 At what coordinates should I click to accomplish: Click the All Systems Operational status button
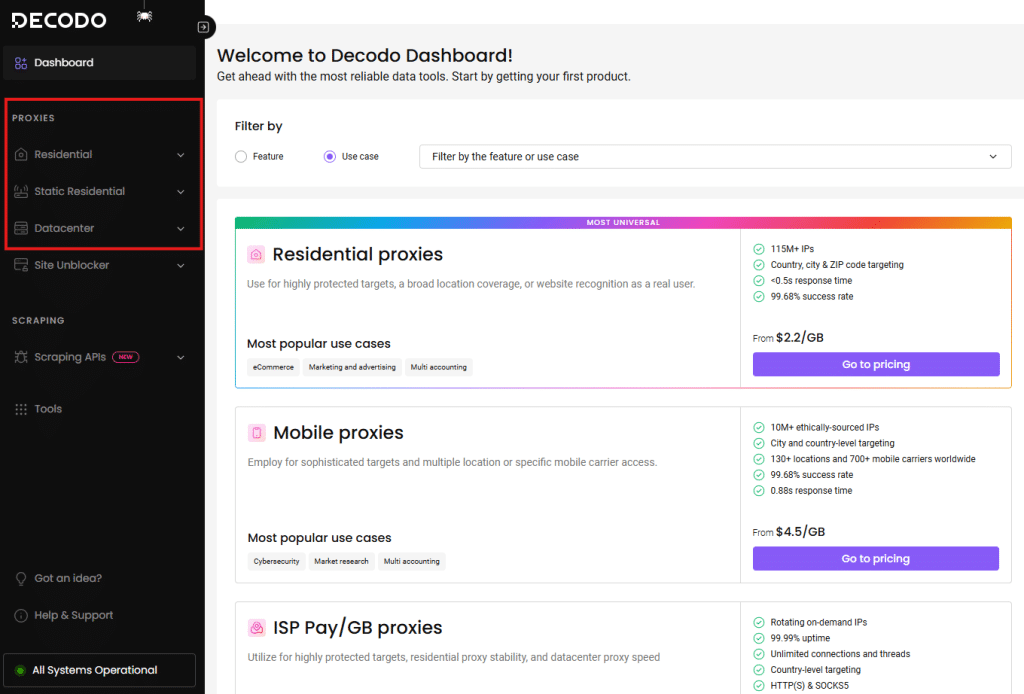(99, 670)
